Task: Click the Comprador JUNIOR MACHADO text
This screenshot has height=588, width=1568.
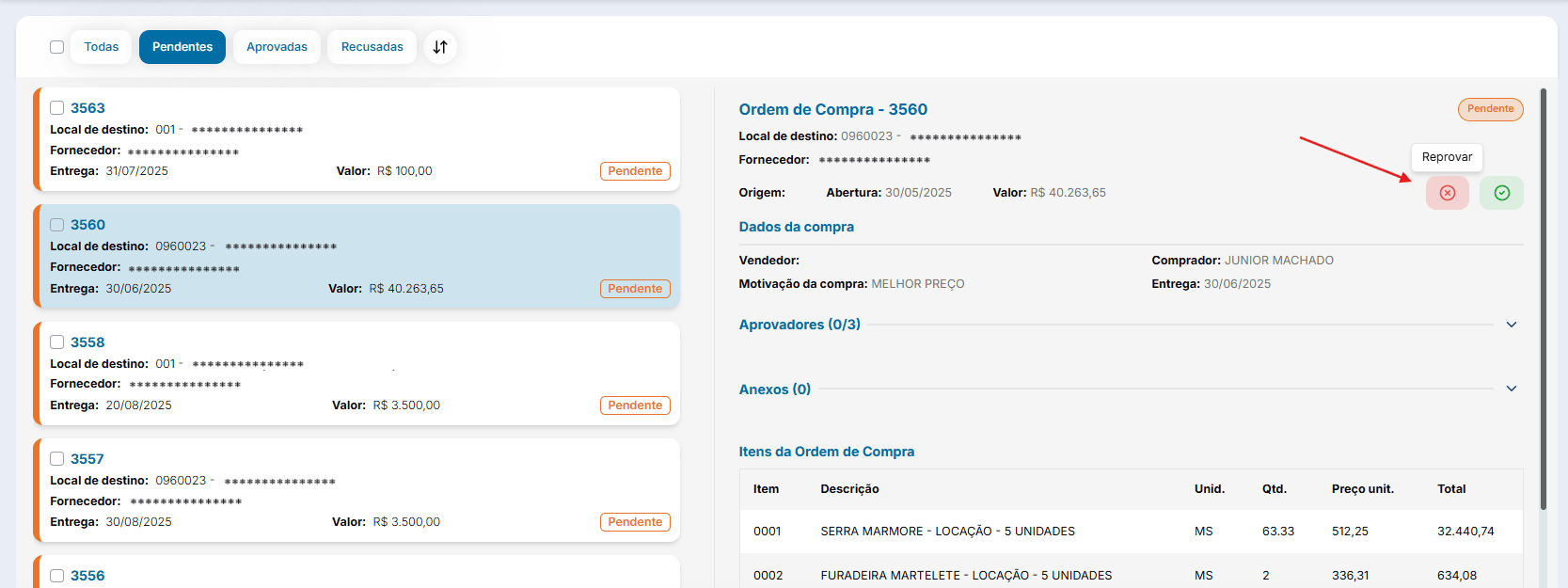Action: pos(1243,261)
